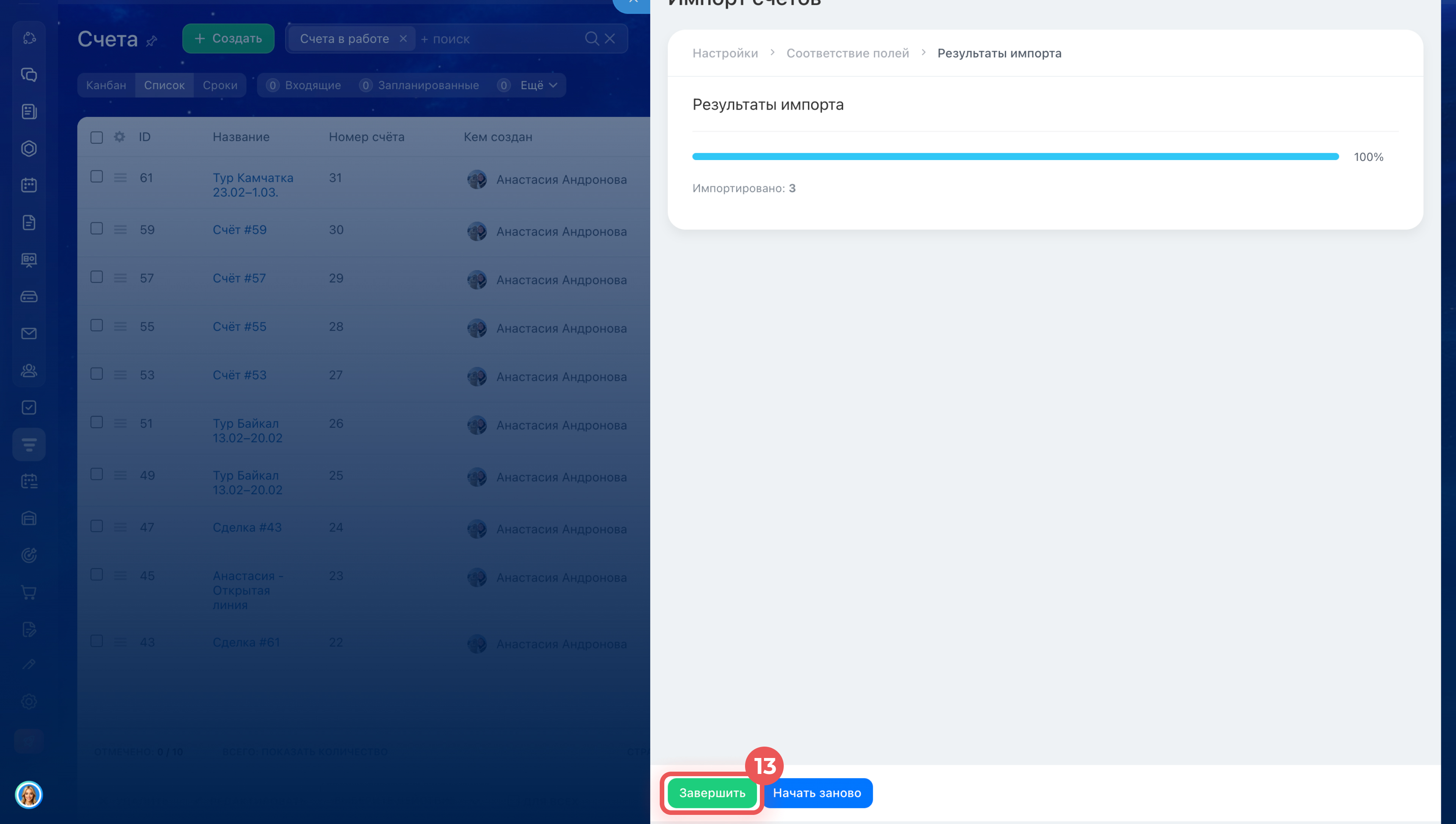Open the calendar icon in sidebar
The width and height of the screenshot is (1456, 824).
(29, 185)
